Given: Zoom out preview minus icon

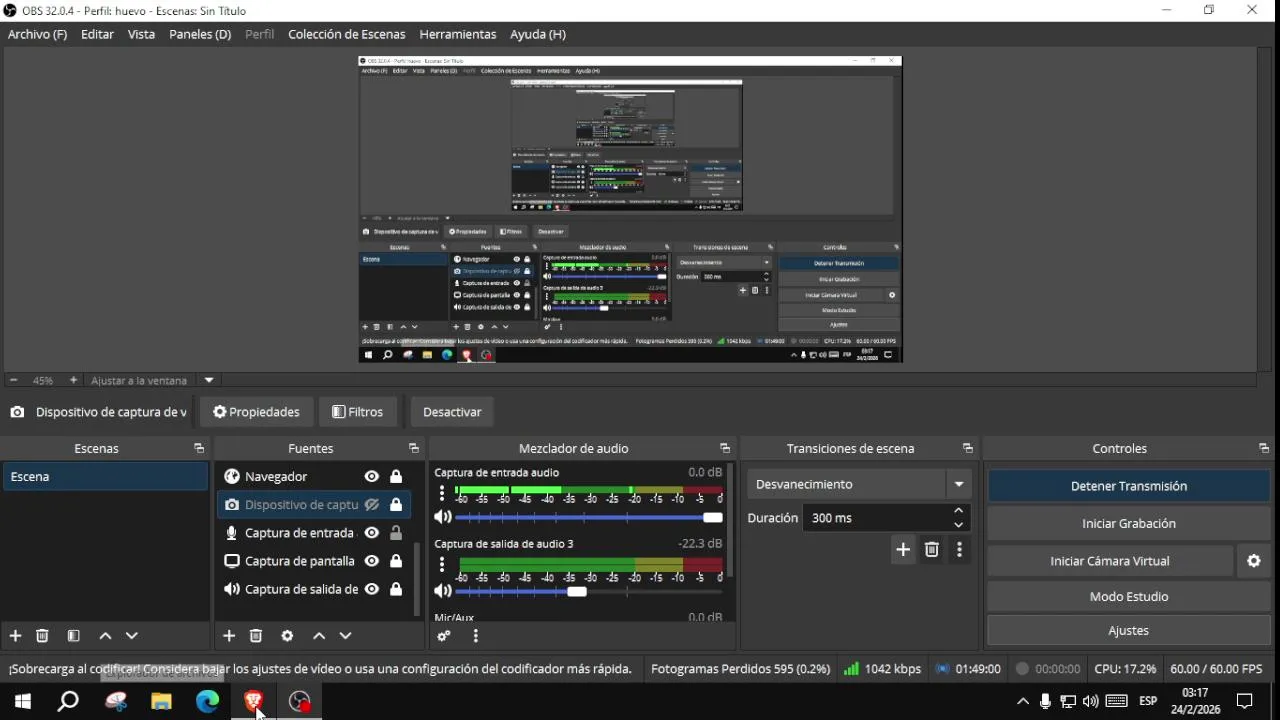Looking at the screenshot, I should (13, 380).
